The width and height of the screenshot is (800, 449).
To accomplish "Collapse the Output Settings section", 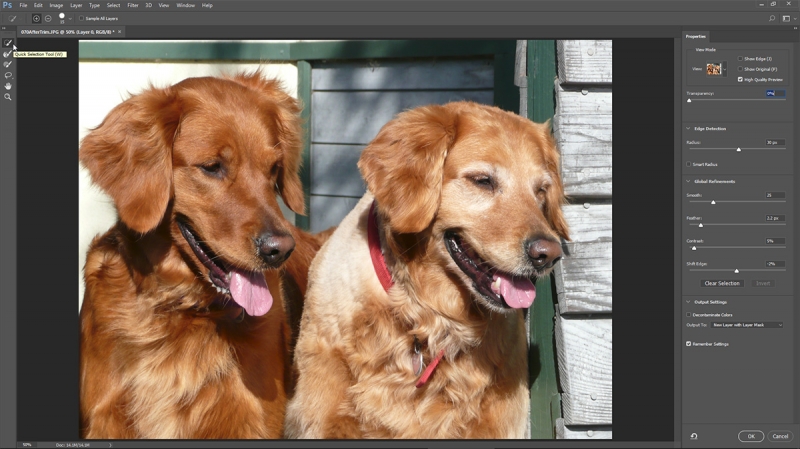I will (688, 302).
